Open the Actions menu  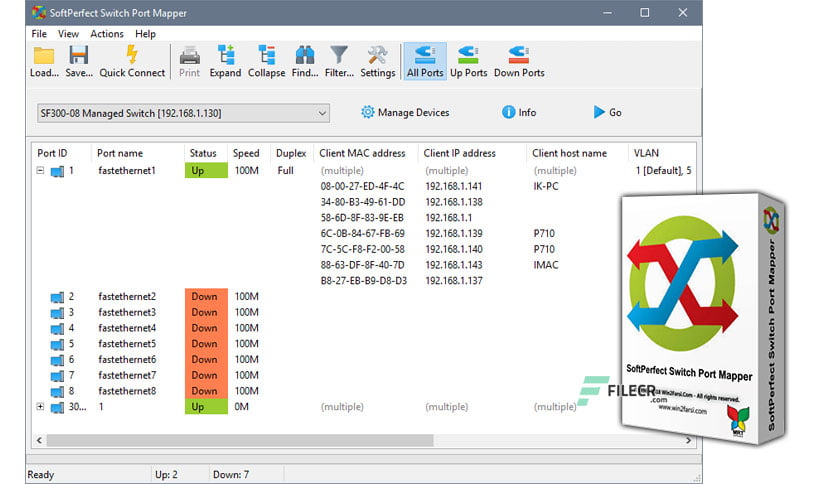click(107, 34)
